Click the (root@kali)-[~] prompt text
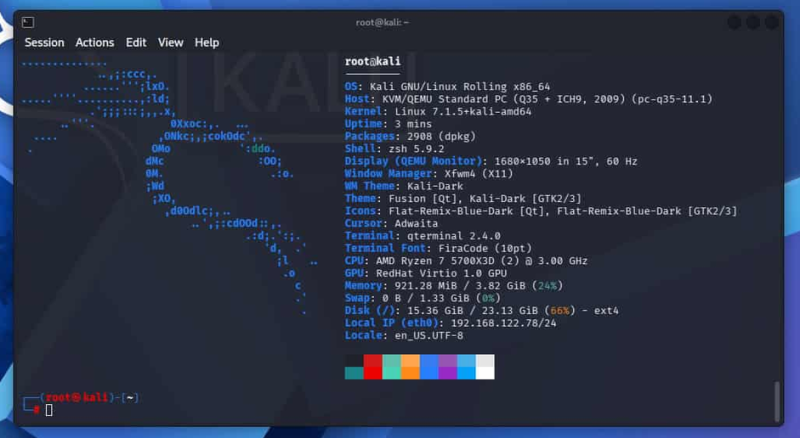Image resolution: width=800 pixels, height=438 pixels. (88, 397)
